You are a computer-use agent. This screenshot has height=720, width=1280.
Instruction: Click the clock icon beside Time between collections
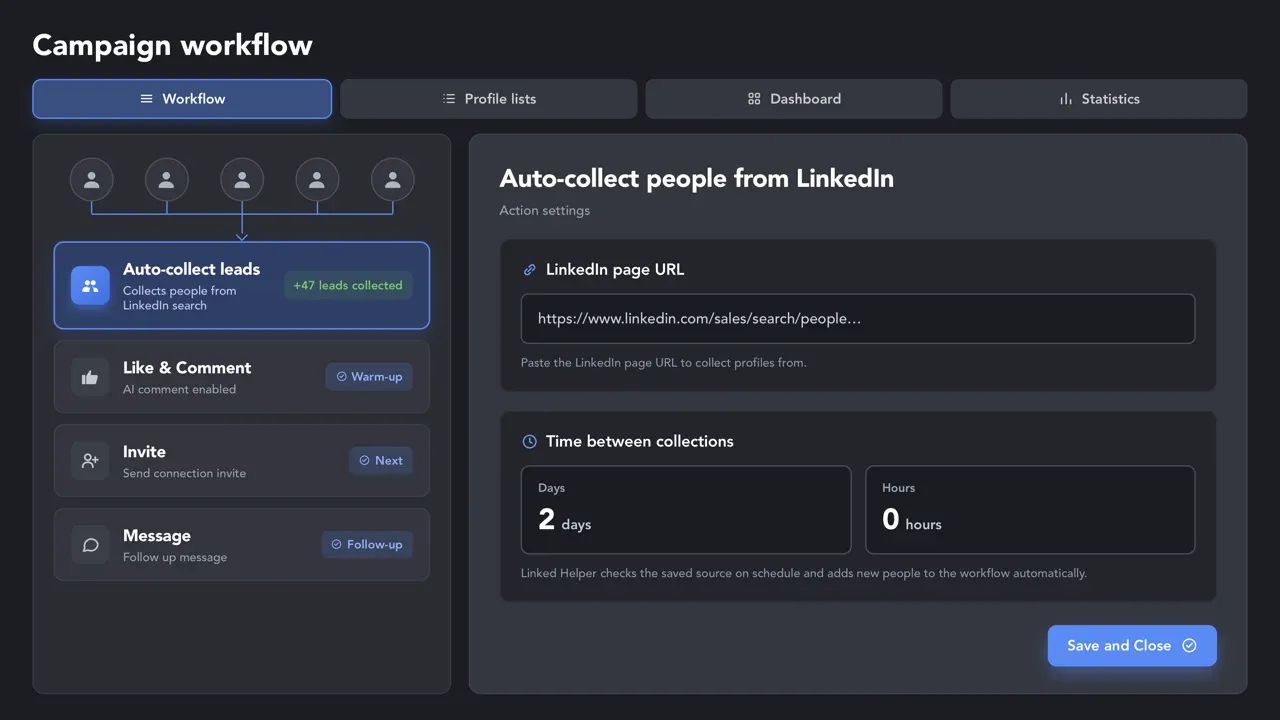pos(530,441)
